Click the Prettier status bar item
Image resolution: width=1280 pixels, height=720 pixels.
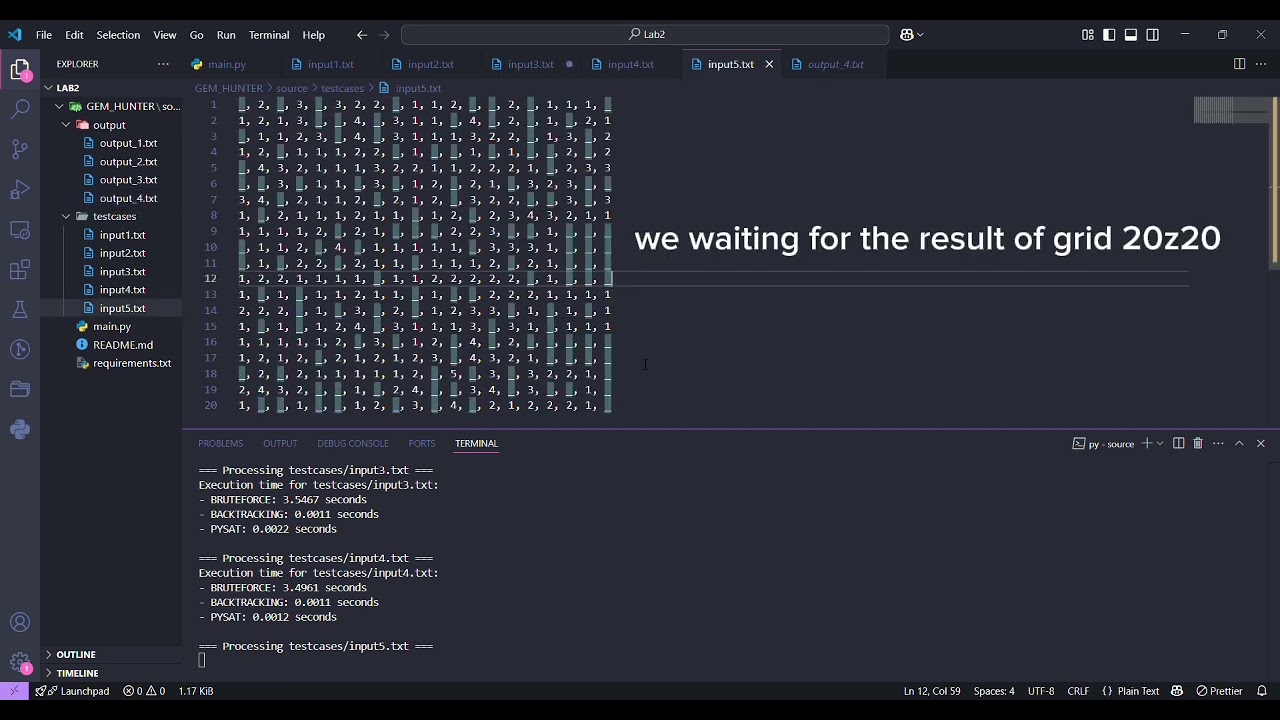pos(1219,691)
